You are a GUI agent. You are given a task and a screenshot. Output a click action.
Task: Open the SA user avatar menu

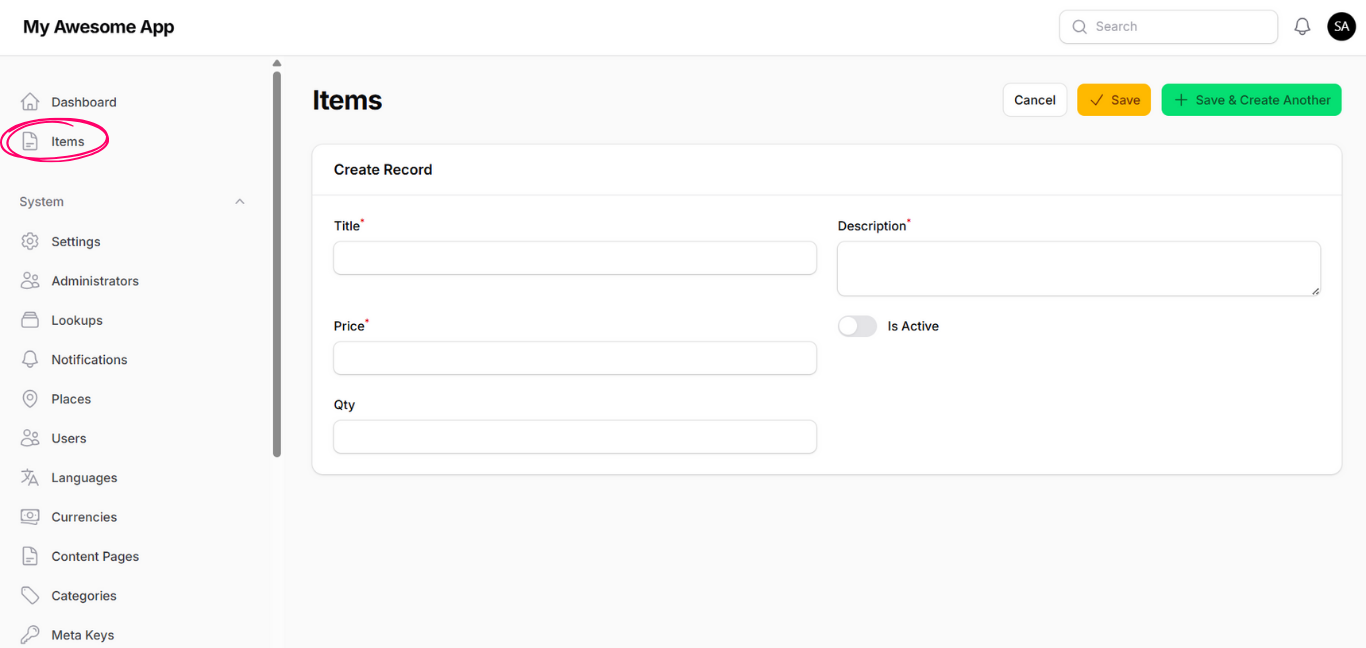(1341, 27)
